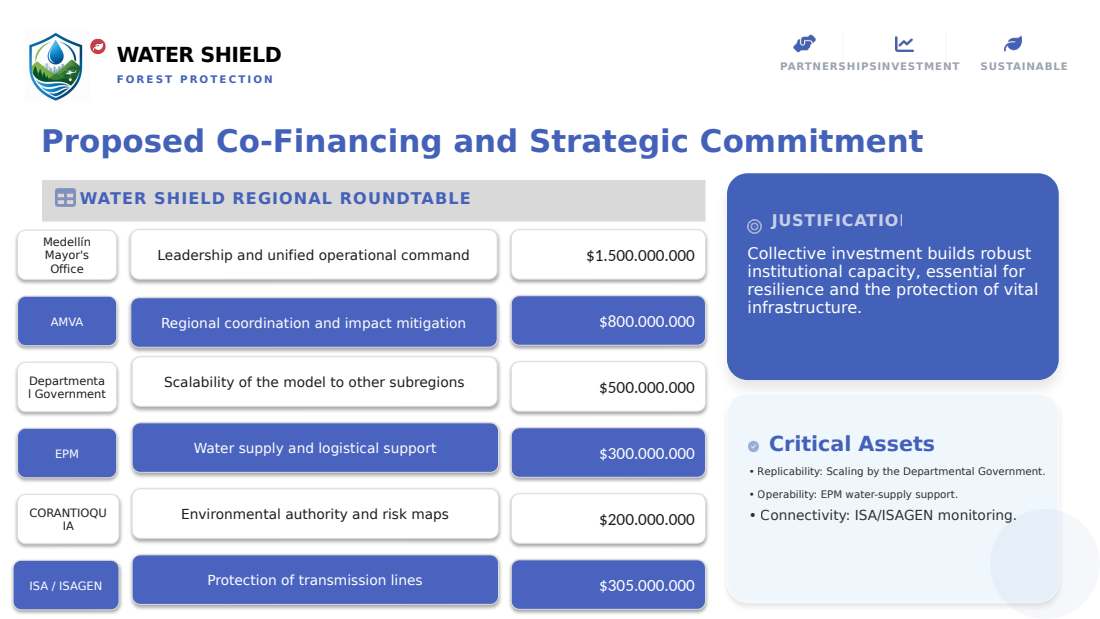This screenshot has width=1100, height=619.
Task: Click the target icon next to Justification
Action: (754, 226)
